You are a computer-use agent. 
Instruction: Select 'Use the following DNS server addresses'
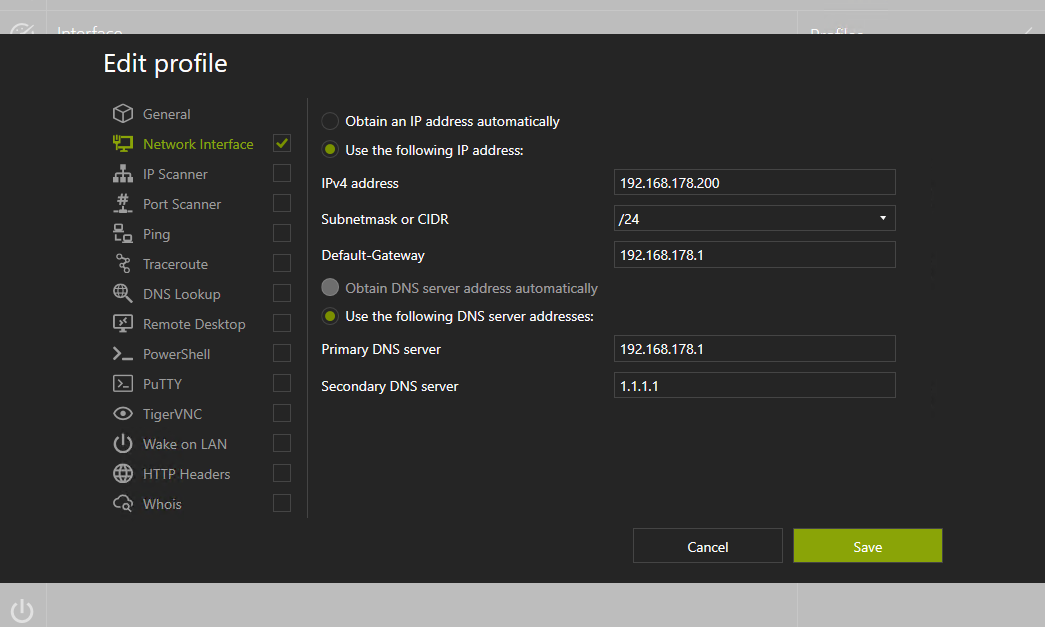[329, 317]
